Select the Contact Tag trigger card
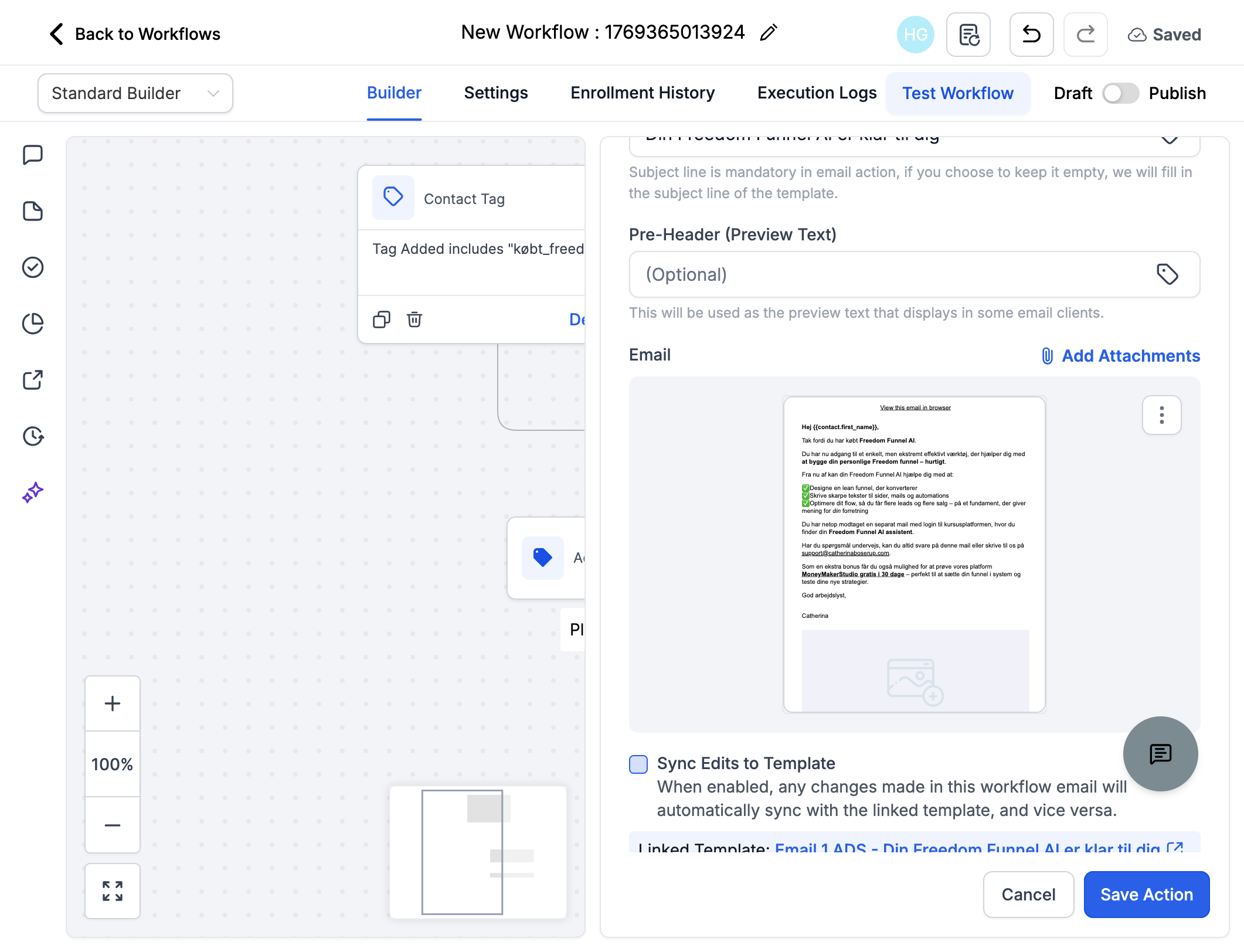This screenshot has height=952, width=1244. click(x=472, y=254)
